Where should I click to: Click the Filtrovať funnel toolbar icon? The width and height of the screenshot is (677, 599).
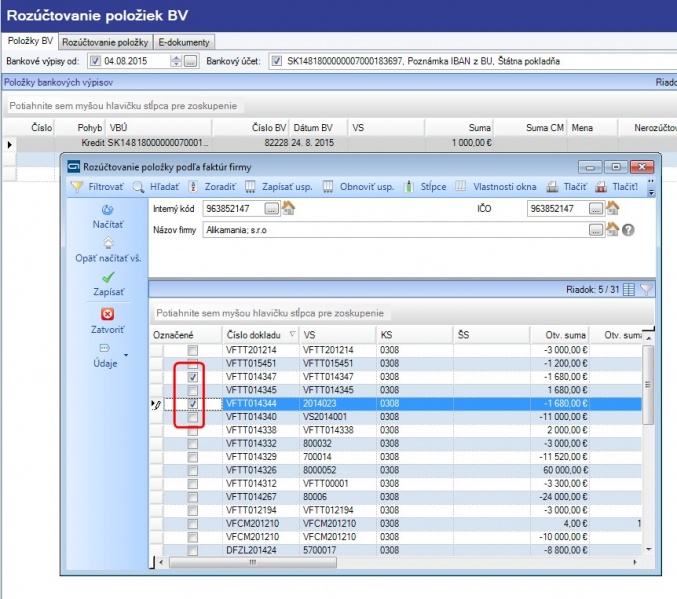pyautogui.click(x=77, y=186)
